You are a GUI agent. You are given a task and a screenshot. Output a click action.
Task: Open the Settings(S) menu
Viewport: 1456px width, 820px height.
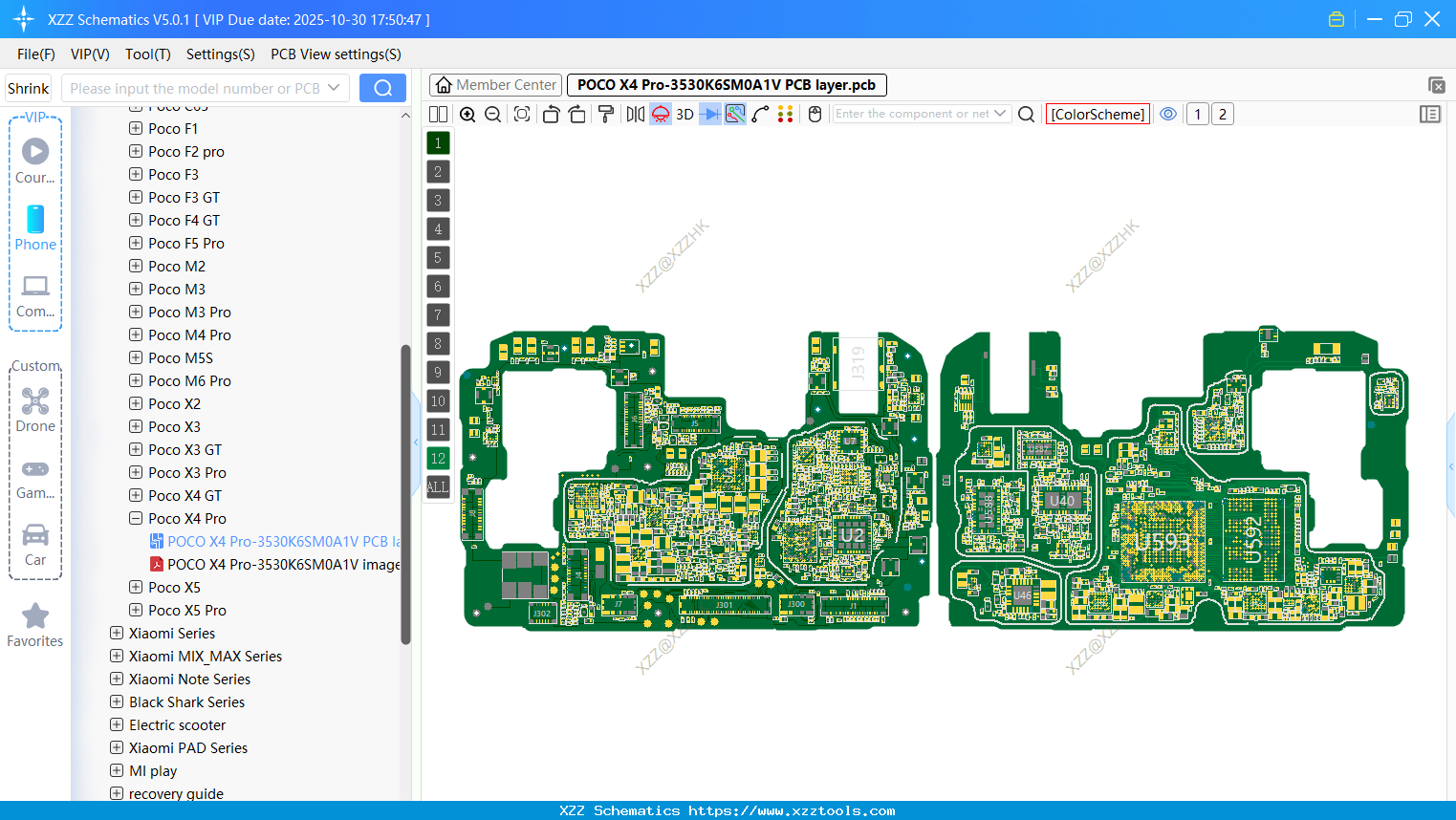pos(221,54)
